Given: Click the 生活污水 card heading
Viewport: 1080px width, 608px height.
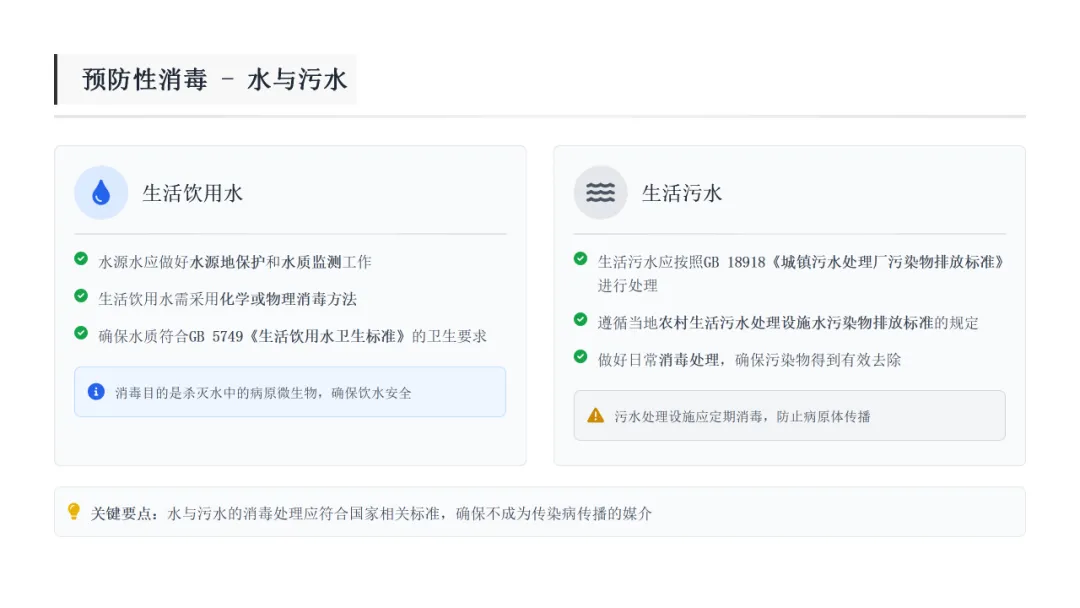Looking at the screenshot, I should (682, 193).
